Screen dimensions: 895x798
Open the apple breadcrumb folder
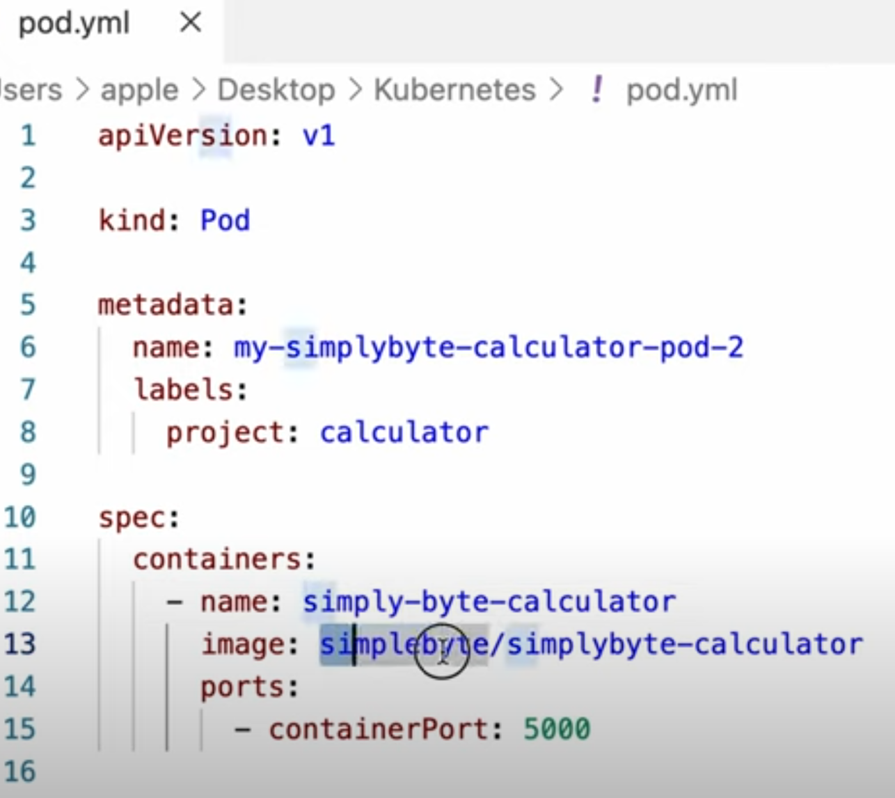[141, 90]
